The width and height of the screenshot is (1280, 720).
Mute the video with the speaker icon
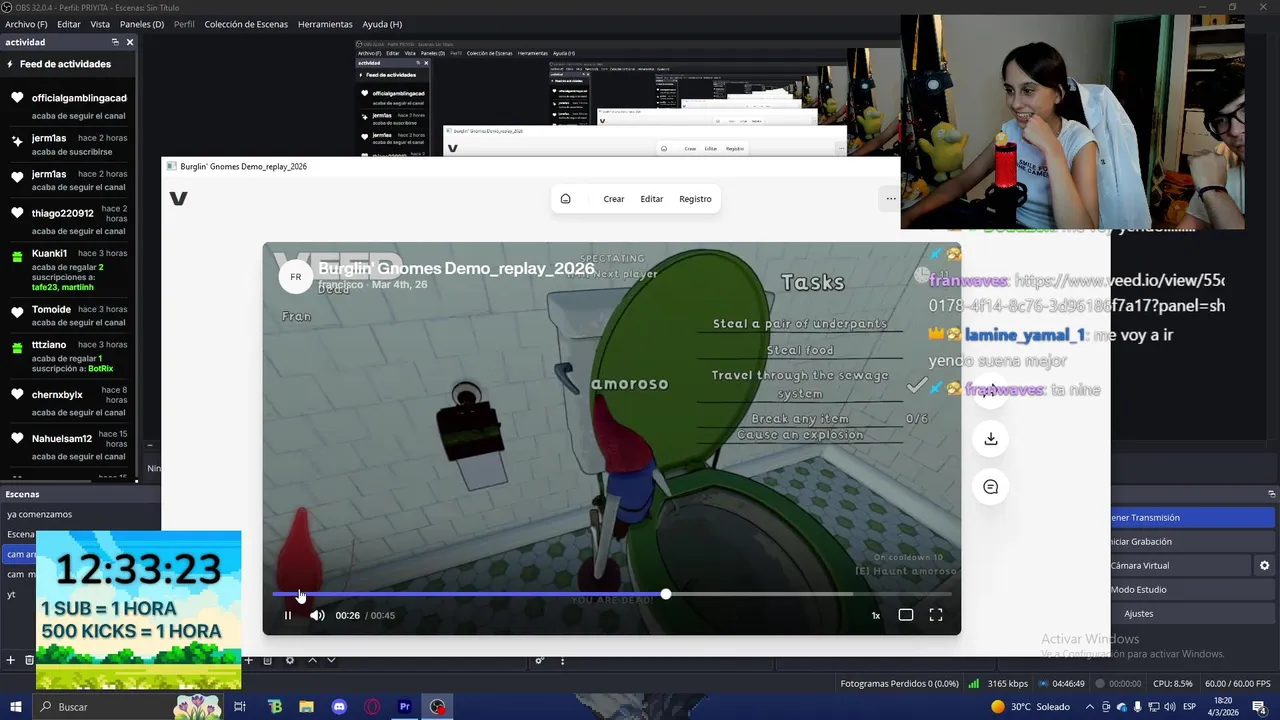[317, 615]
